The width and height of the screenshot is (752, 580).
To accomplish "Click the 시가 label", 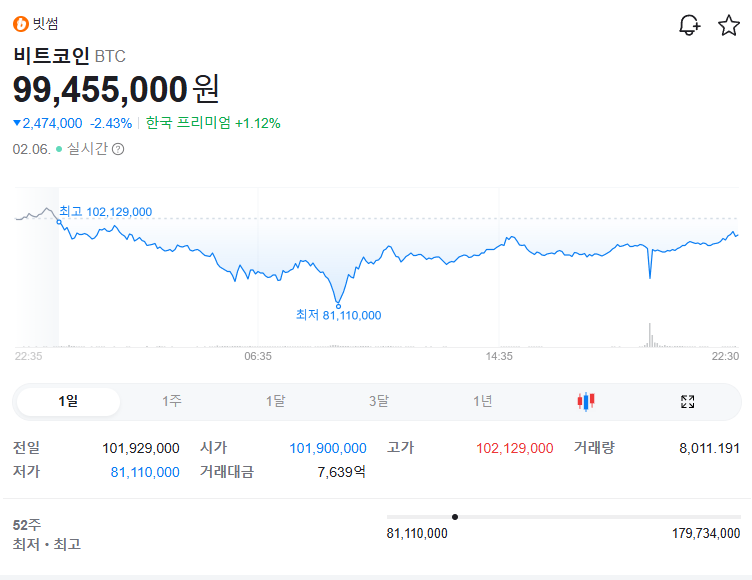I will (x=213, y=448).
